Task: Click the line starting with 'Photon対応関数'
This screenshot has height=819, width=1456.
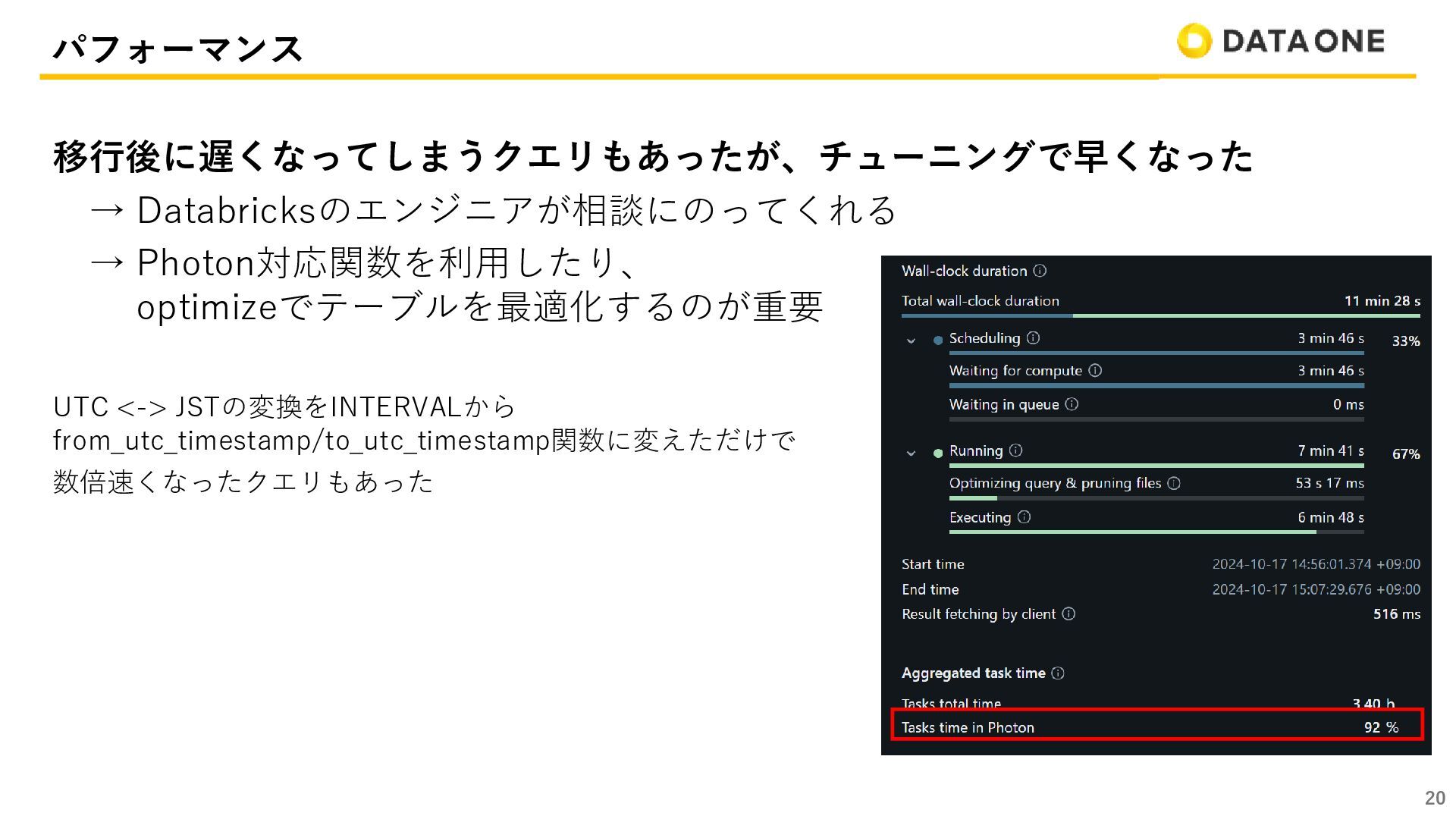Action: pyautogui.click(x=362, y=263)
